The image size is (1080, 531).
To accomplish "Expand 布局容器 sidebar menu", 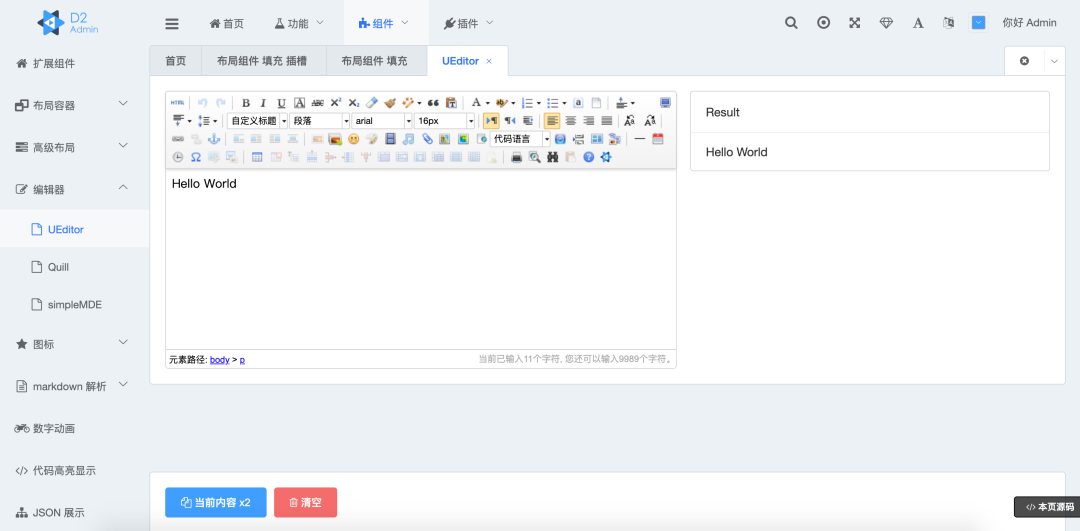I will (74, 105).
